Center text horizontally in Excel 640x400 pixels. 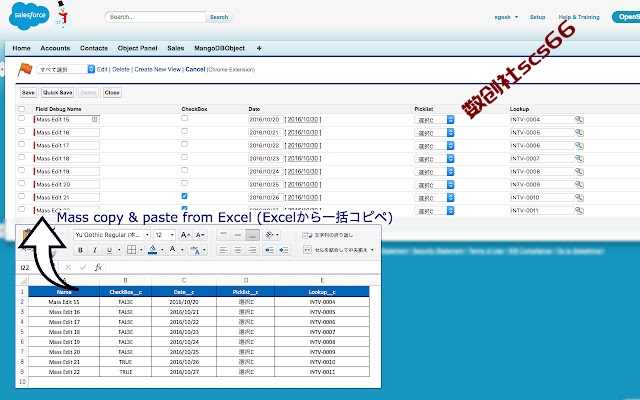coord(238,250)
